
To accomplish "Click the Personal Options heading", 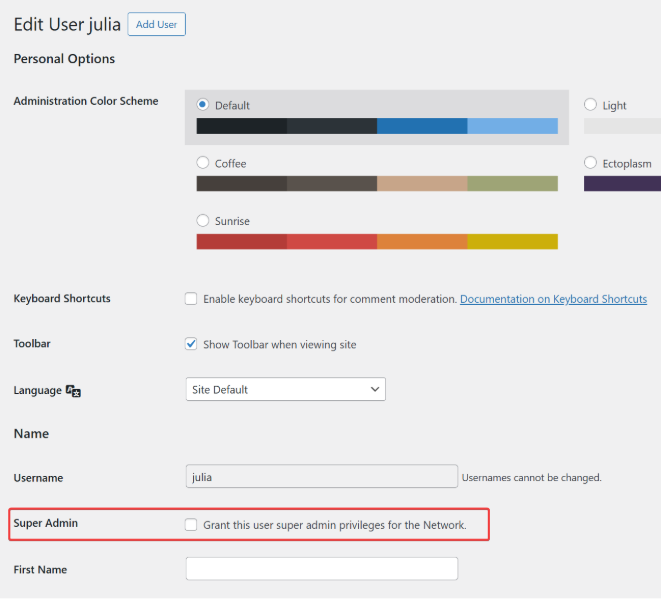I will [x=64, y=59].
